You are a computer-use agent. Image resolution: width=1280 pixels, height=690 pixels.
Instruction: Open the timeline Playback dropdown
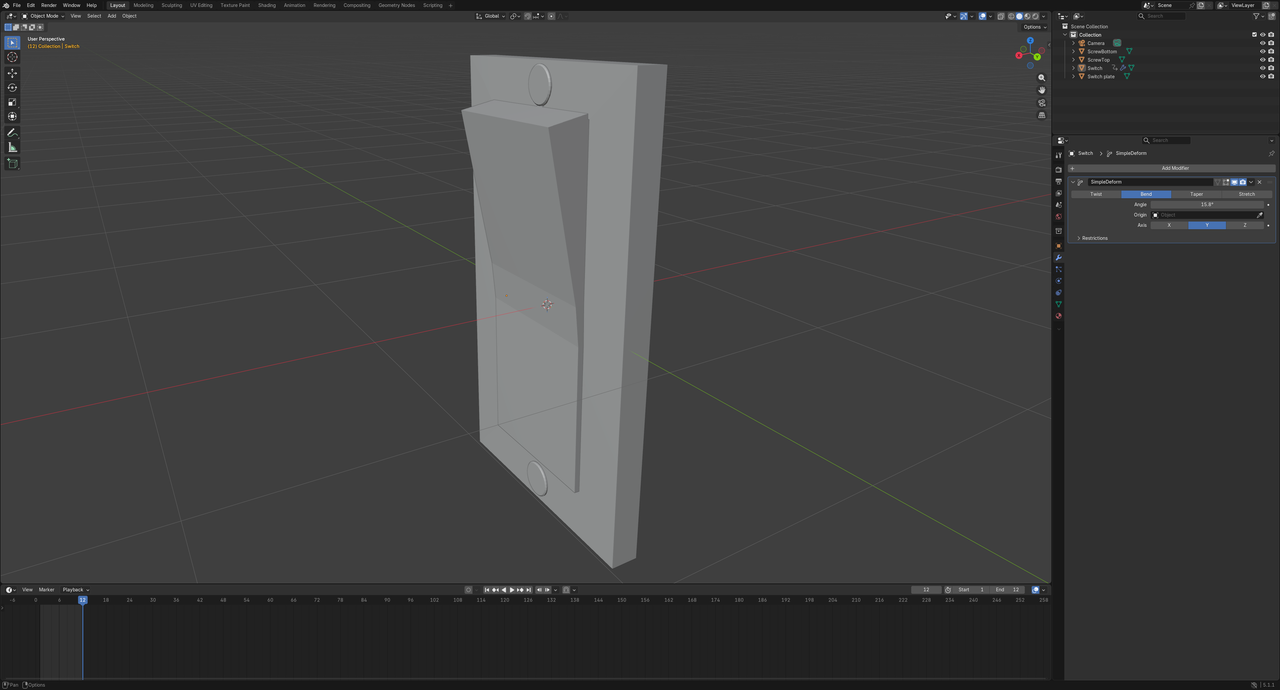point(75,590)
